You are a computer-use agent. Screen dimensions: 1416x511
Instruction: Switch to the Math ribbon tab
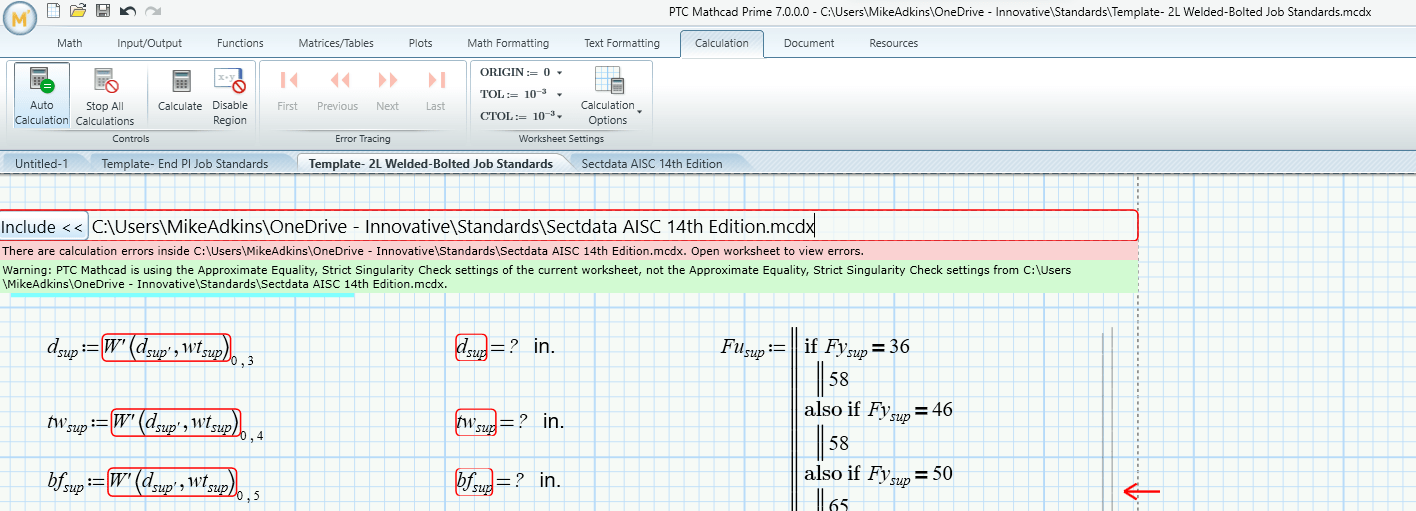pyautogui.click(x=70, y=43)
